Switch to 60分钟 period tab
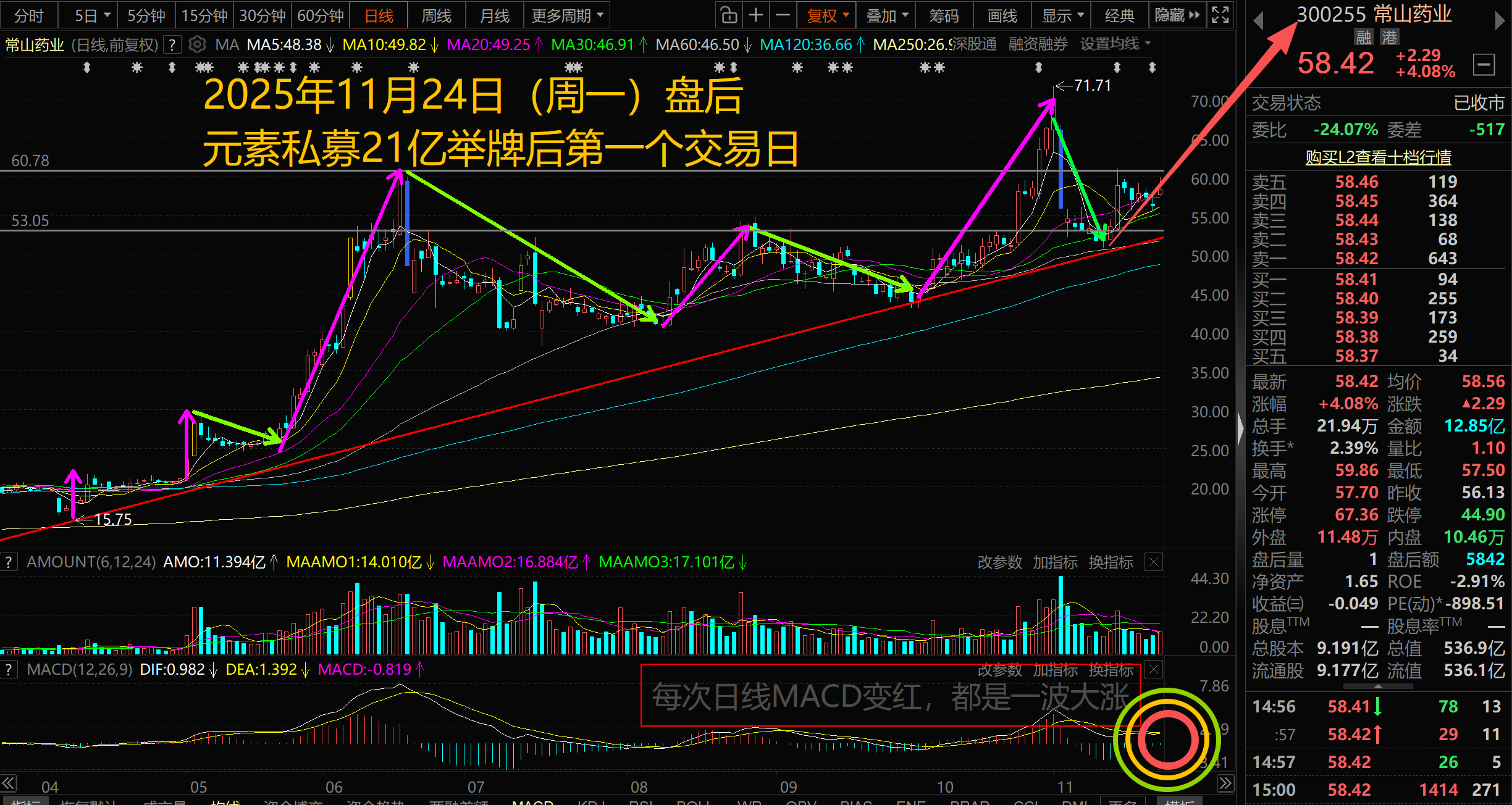The height and width of the screenshot is (805, 1512). [x=320, y=15]
